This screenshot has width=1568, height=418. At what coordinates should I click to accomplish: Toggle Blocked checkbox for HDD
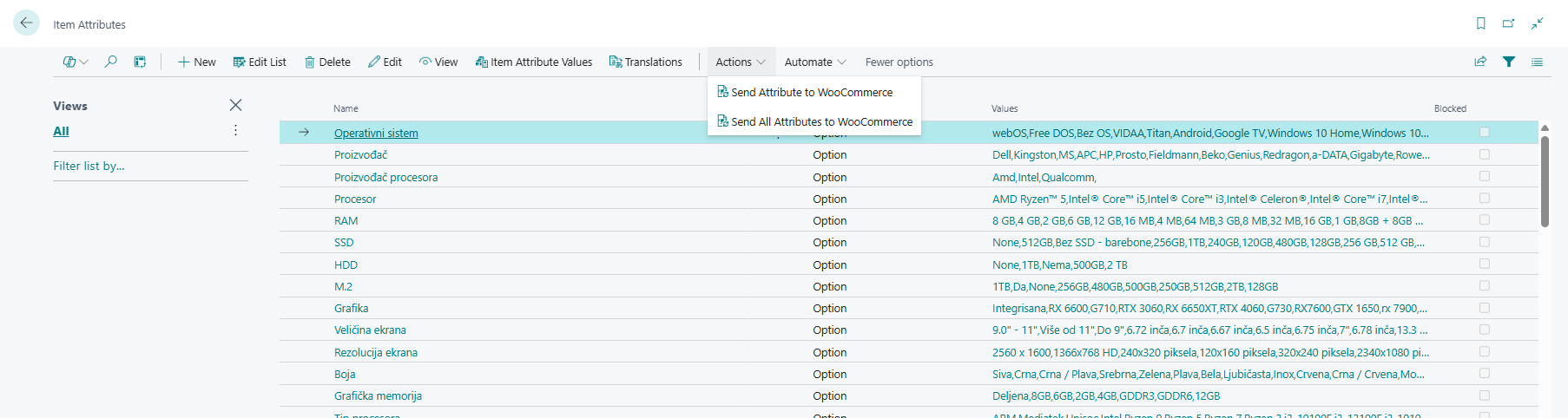coord(1485,264)
